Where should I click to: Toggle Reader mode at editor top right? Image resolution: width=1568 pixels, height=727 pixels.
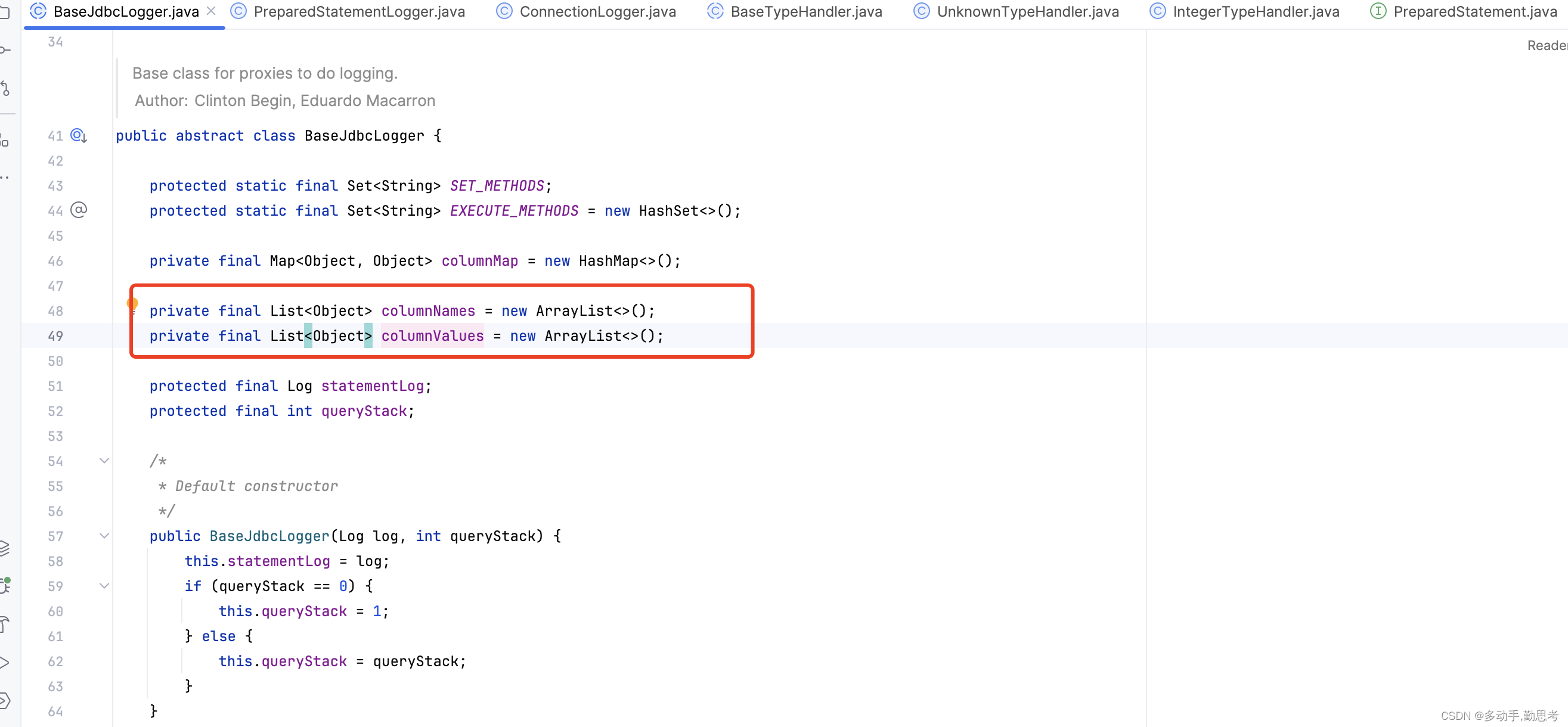pos(1547,46)
